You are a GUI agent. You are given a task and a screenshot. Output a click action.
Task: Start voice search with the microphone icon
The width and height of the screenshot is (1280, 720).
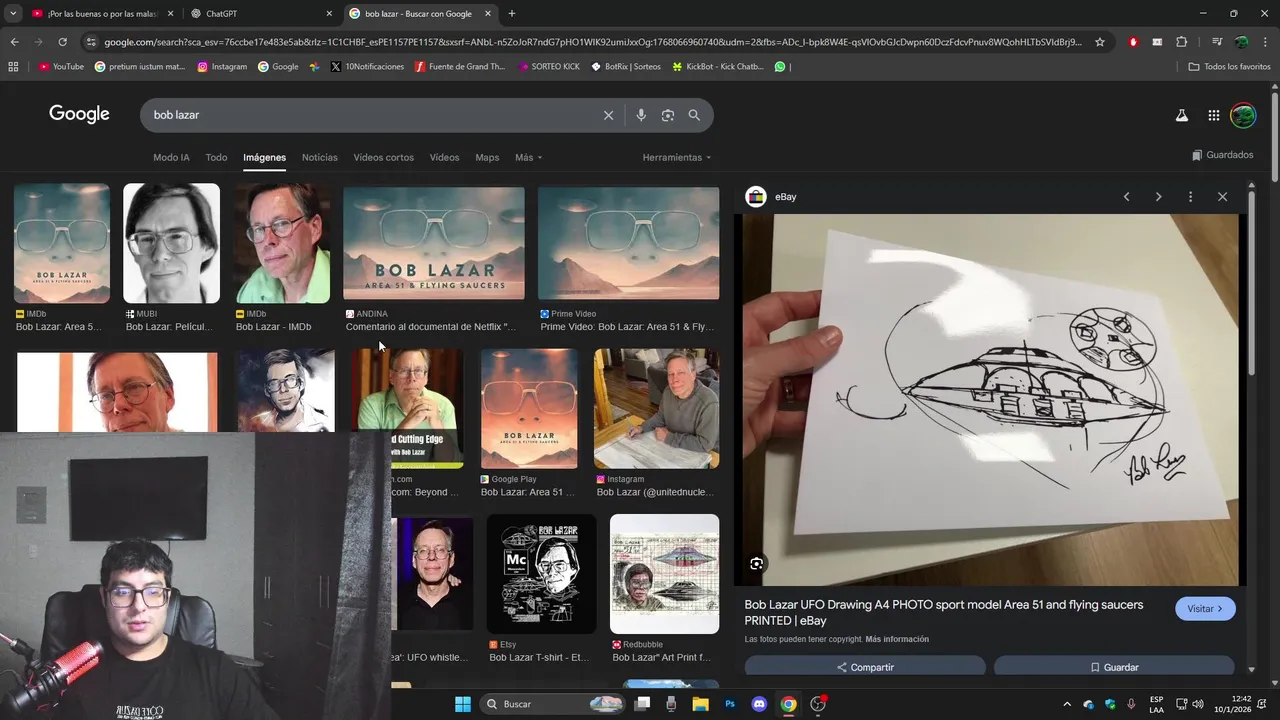tap(641, 115)
